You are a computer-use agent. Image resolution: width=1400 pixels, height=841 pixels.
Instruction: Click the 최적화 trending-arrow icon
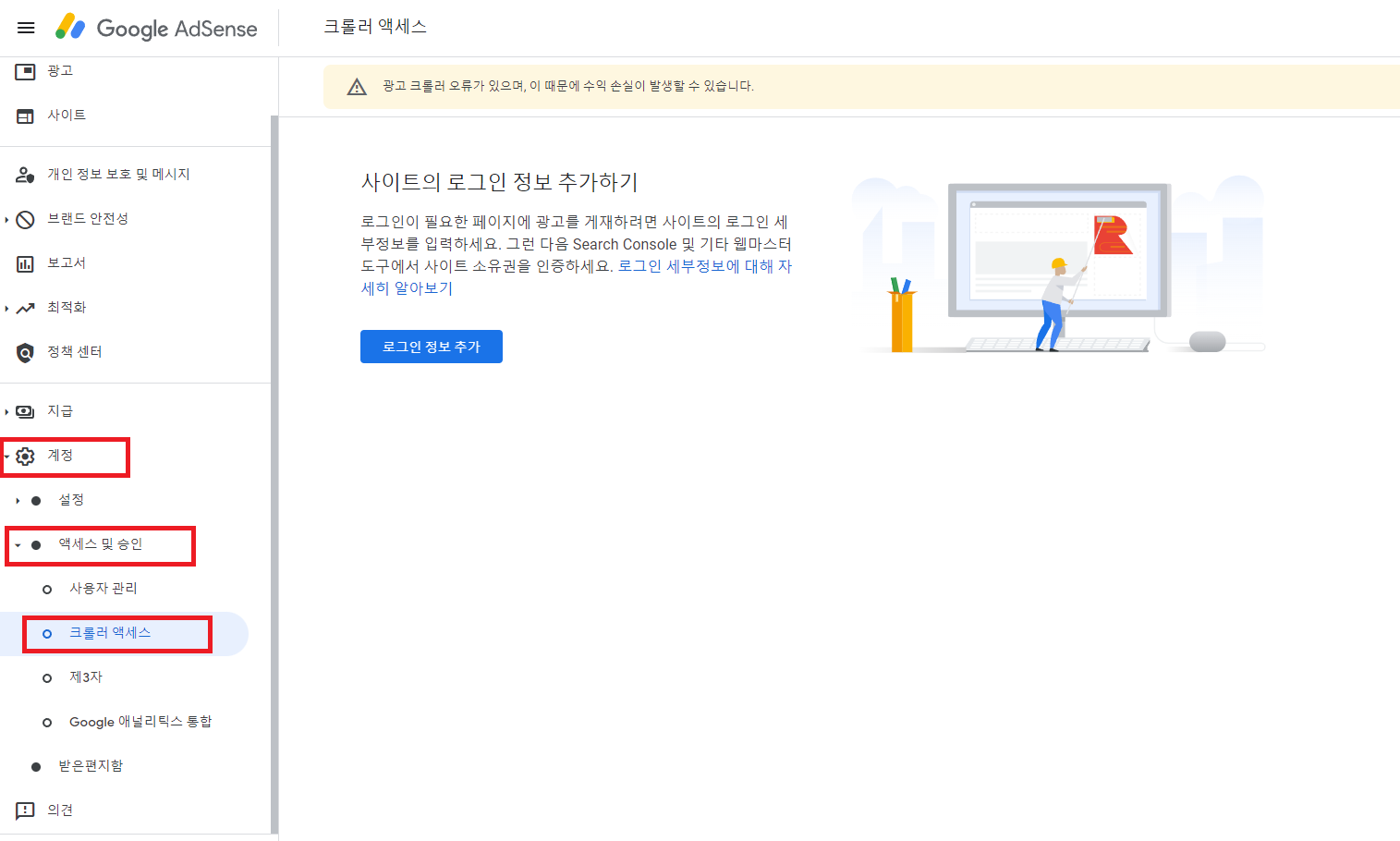click(x=25, y=307)
